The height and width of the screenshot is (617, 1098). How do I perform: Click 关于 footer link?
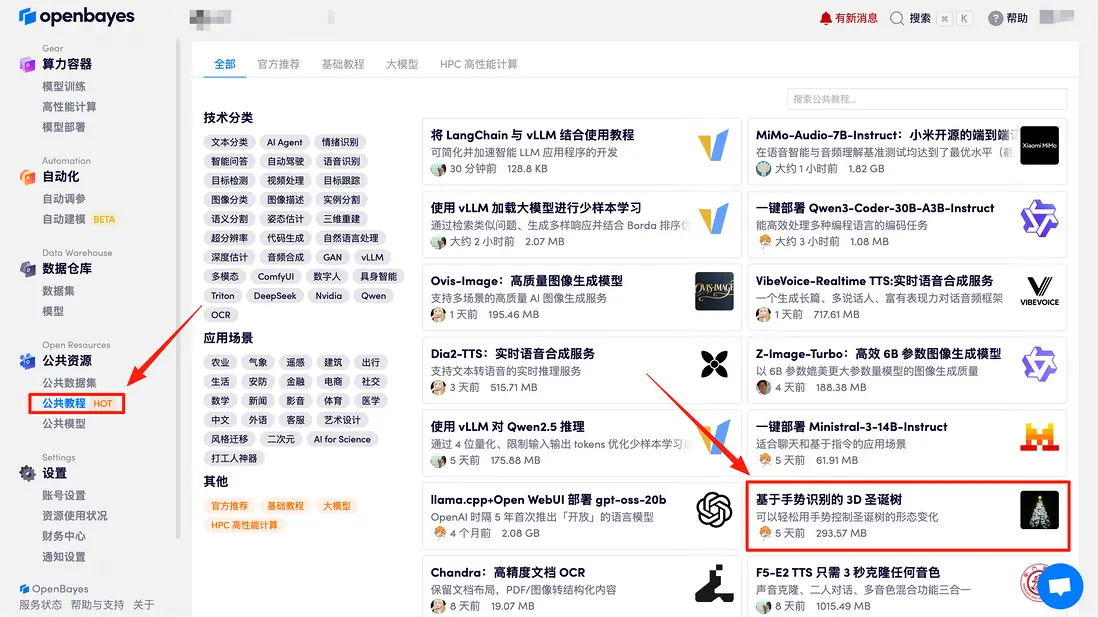pyautogui.click(x=144, y=605)
